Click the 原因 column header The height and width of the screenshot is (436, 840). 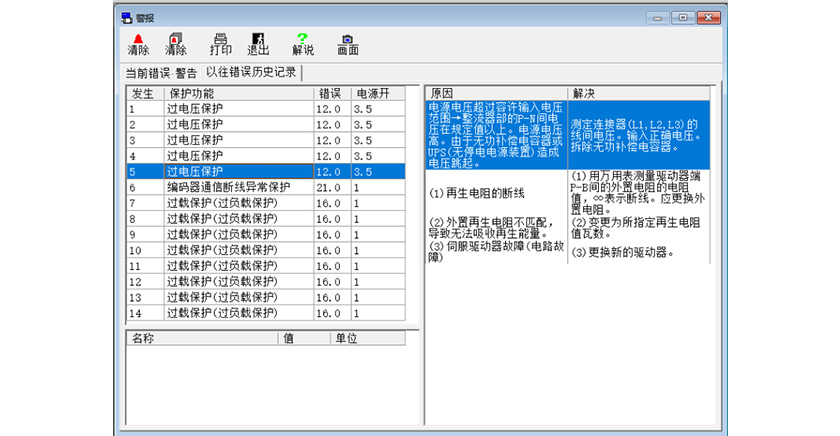[495, 93]
